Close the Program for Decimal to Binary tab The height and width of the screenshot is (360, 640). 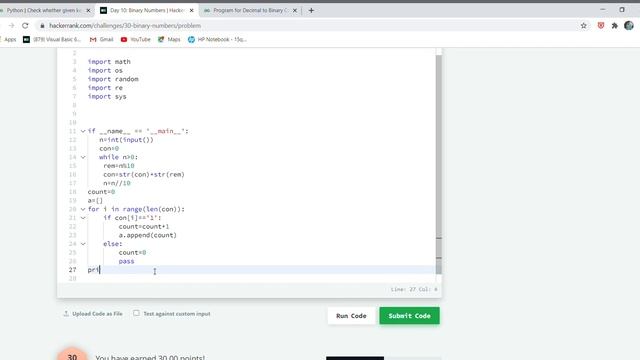[x=295, y=10]
